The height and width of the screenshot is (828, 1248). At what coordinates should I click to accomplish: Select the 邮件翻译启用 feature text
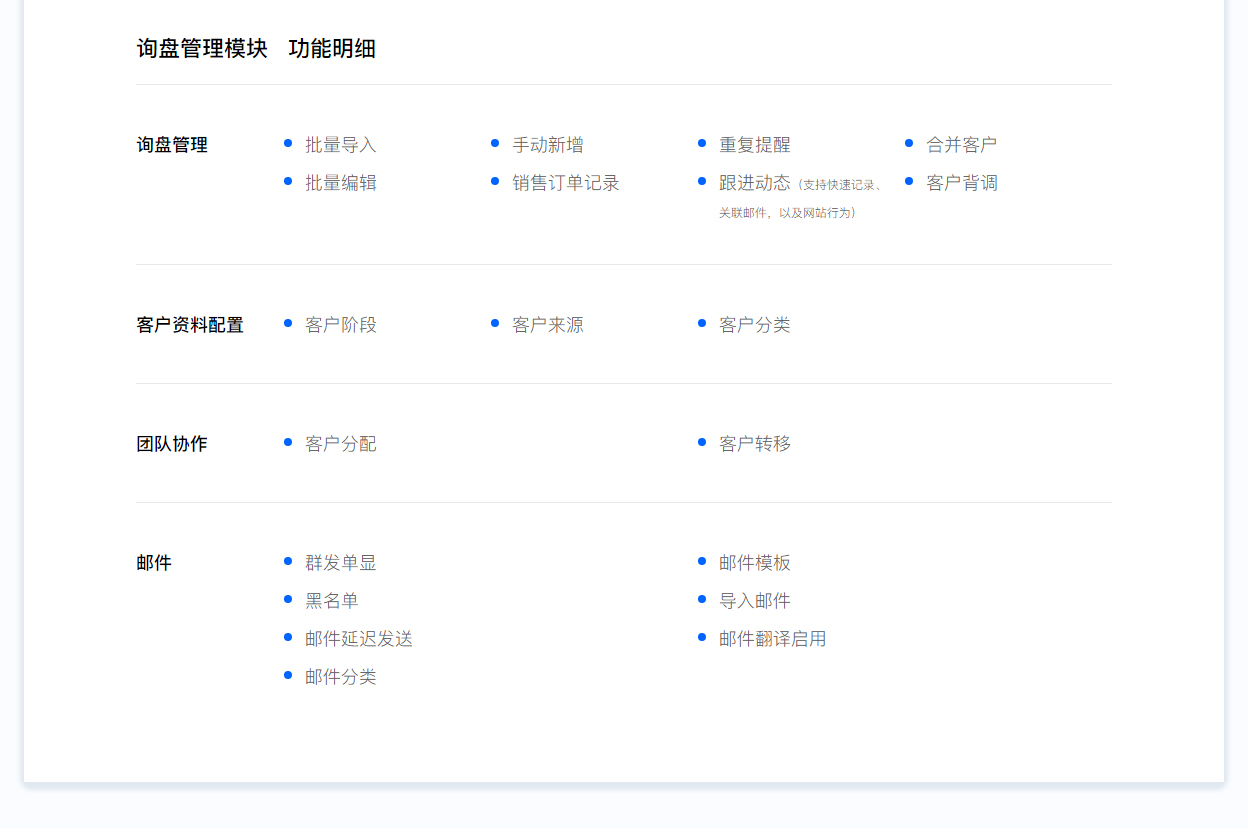[773, 639]
